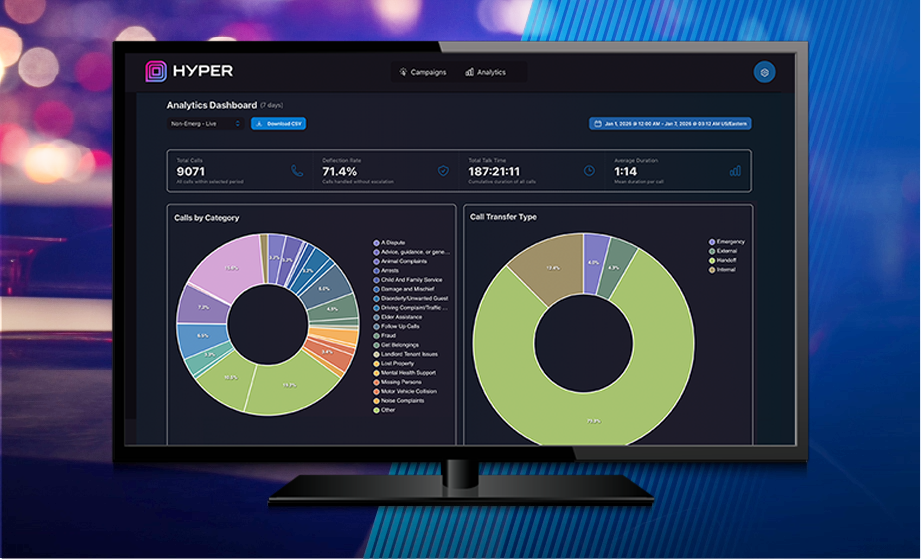This screenshot has width=921, height=559.
Task: Select the purple 7.3% slice in Calls by Category
Action: [x=203, y=307]
